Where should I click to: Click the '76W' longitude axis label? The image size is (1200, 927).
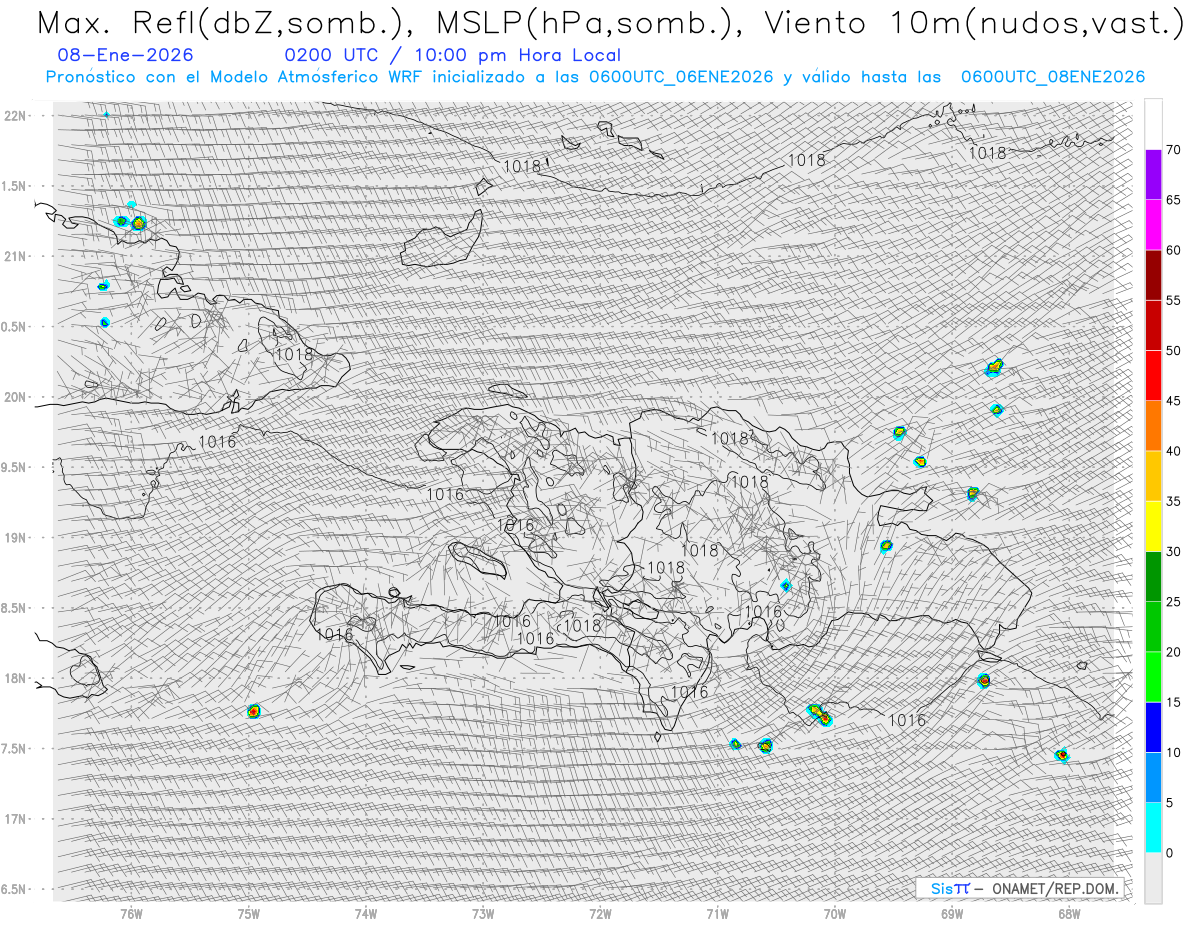[x=131, y=913]
